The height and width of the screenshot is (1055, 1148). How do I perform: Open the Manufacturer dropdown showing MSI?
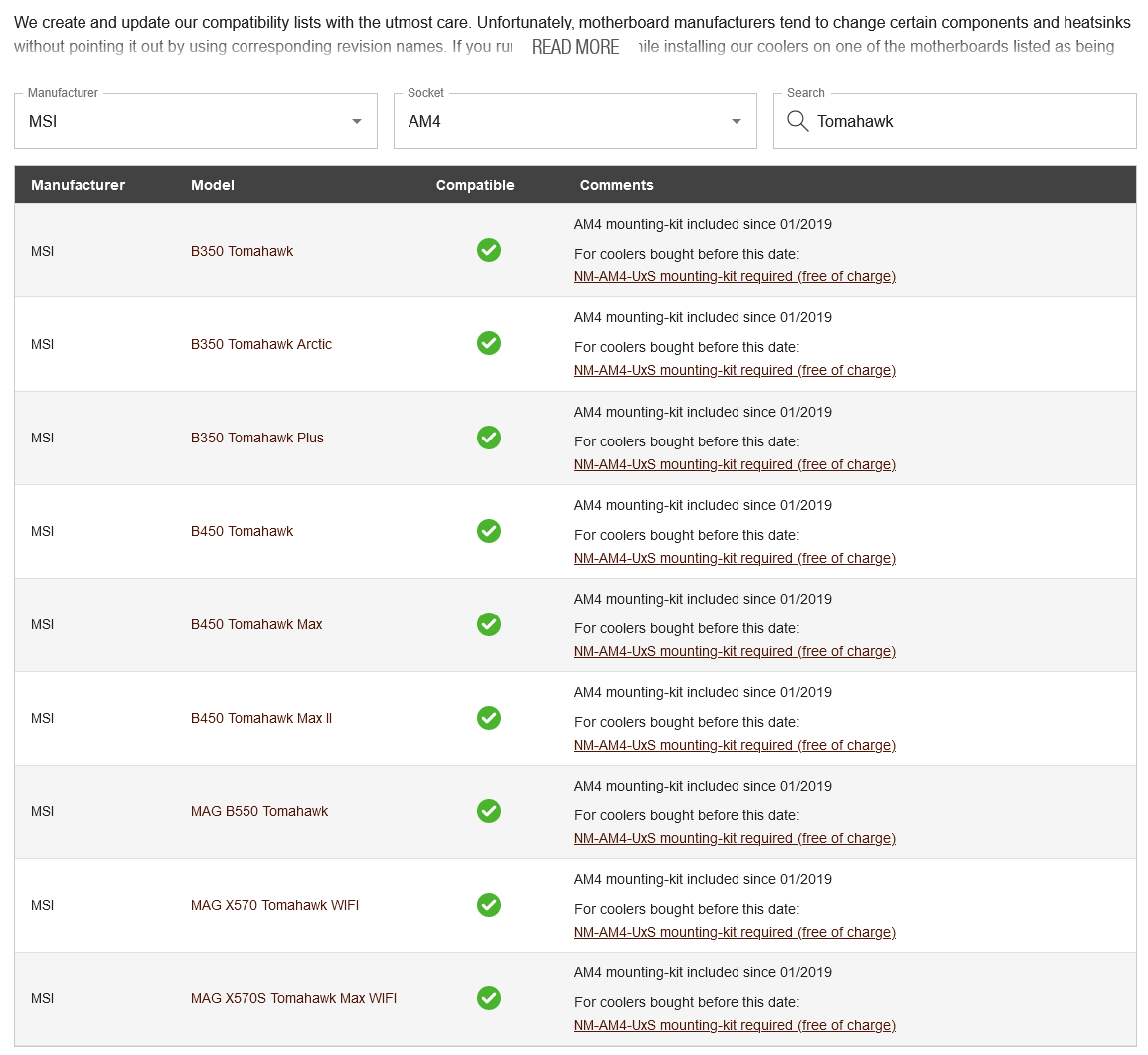tap(196, 121)
